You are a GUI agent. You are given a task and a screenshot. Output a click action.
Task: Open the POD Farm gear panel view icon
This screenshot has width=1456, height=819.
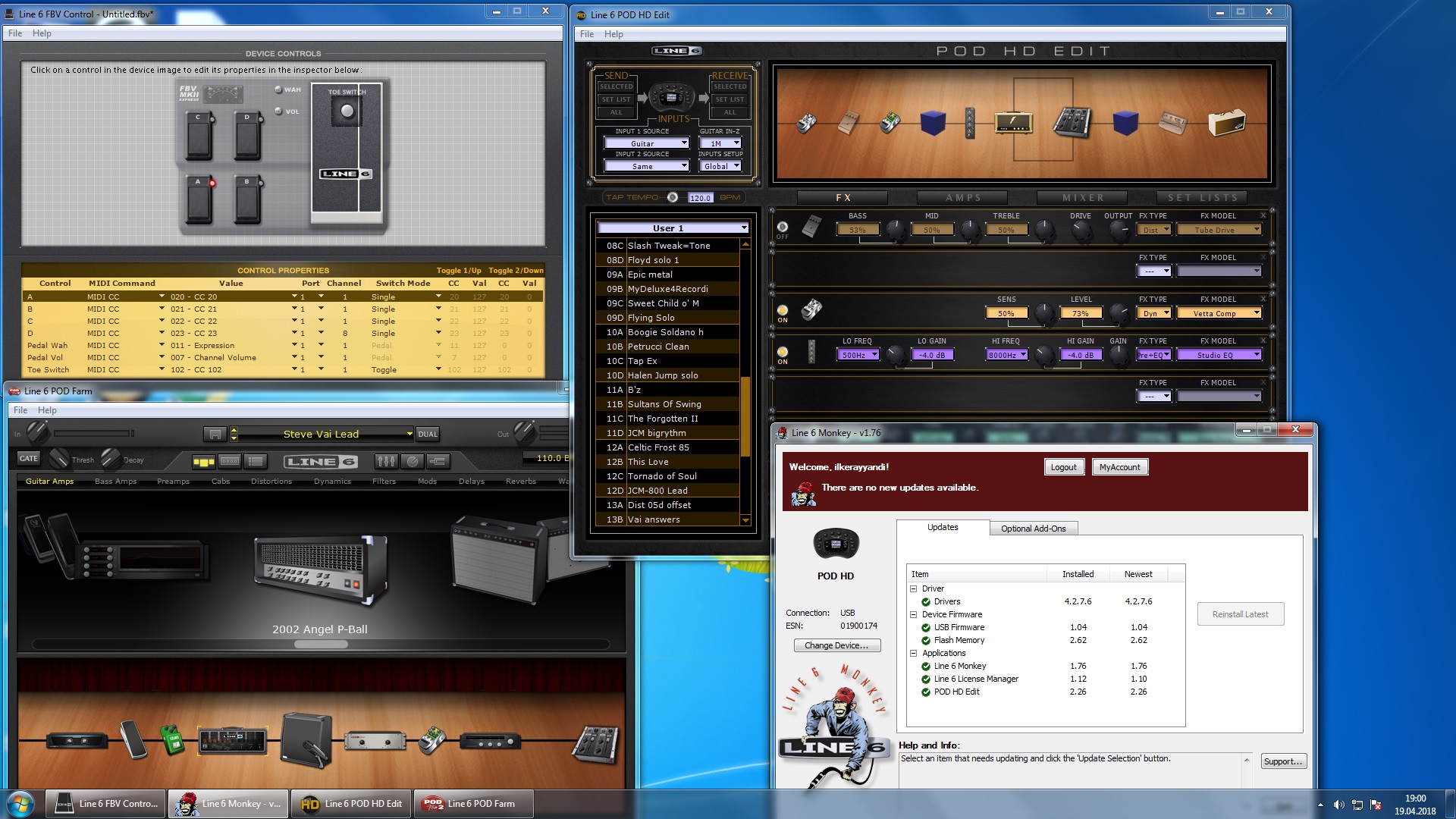point(230,461)
